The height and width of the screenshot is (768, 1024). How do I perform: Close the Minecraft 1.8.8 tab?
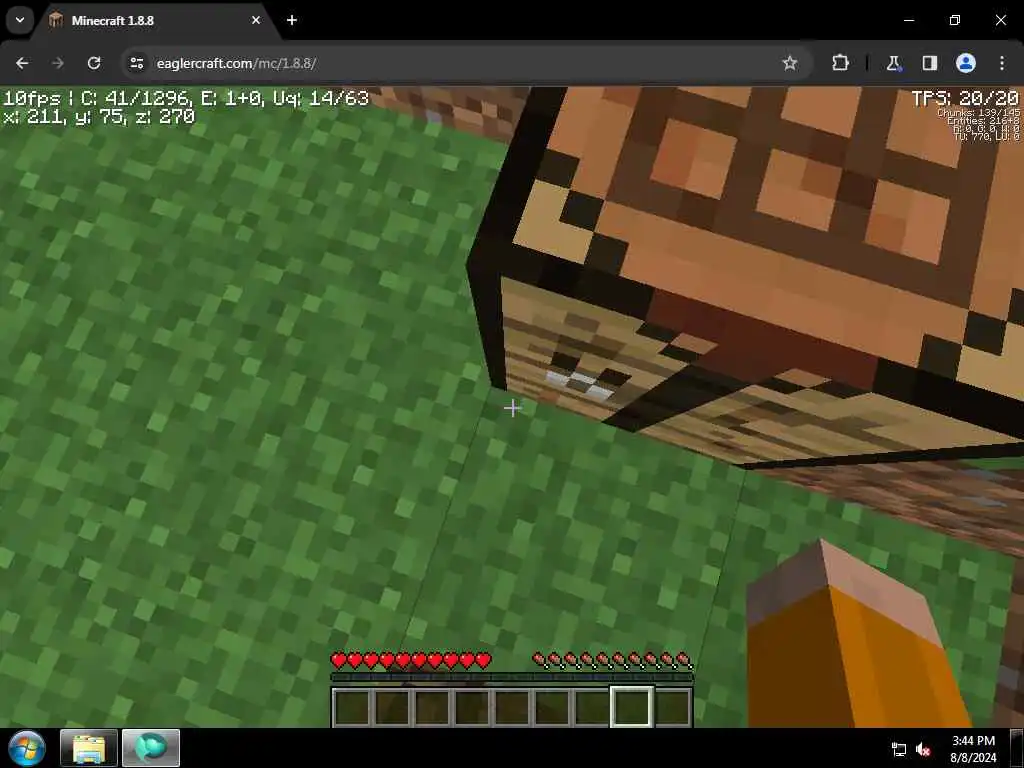pos(256,20)
